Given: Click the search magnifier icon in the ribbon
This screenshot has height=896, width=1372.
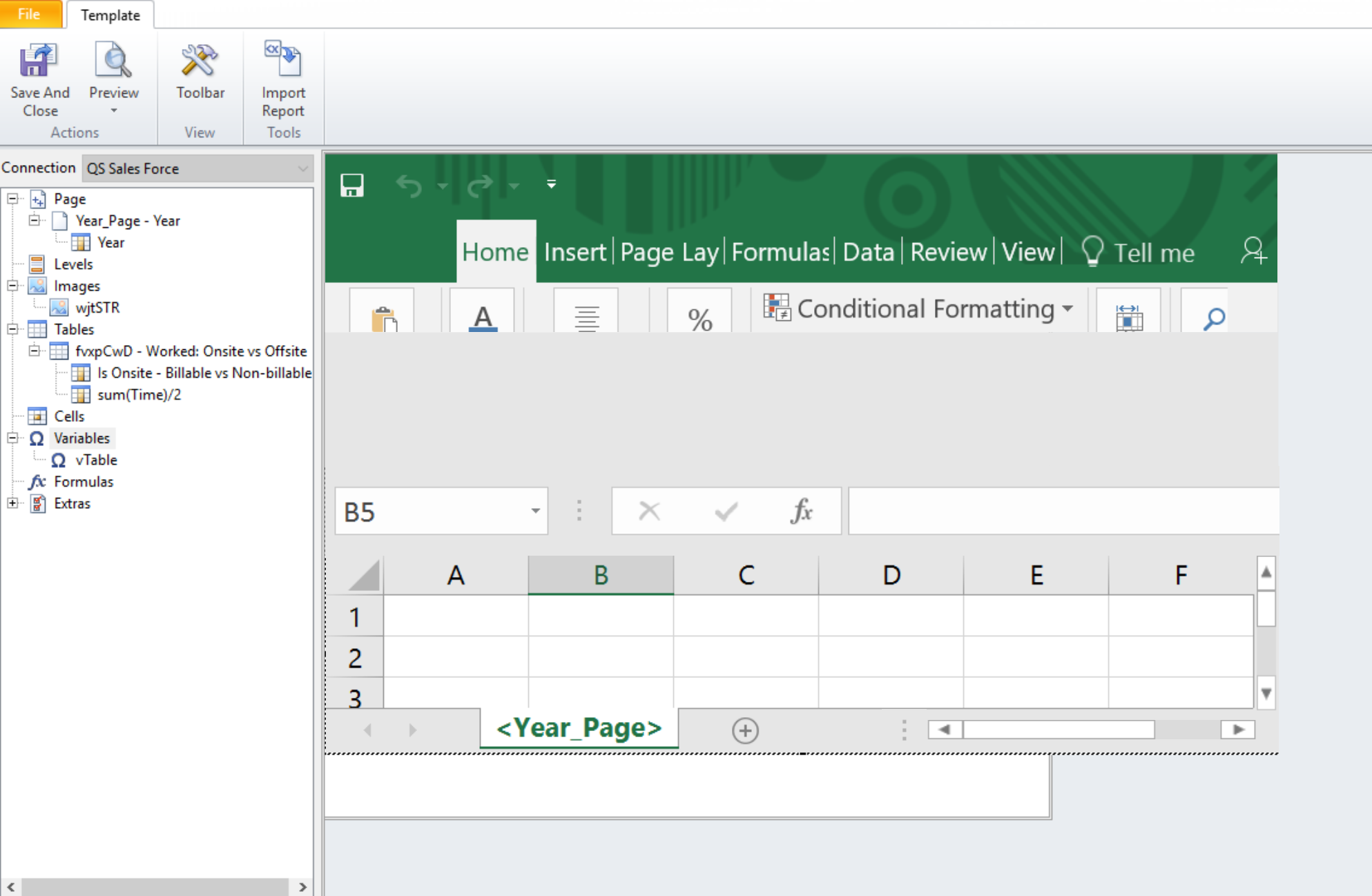Looking at the screenshot, I should 1213,318.
